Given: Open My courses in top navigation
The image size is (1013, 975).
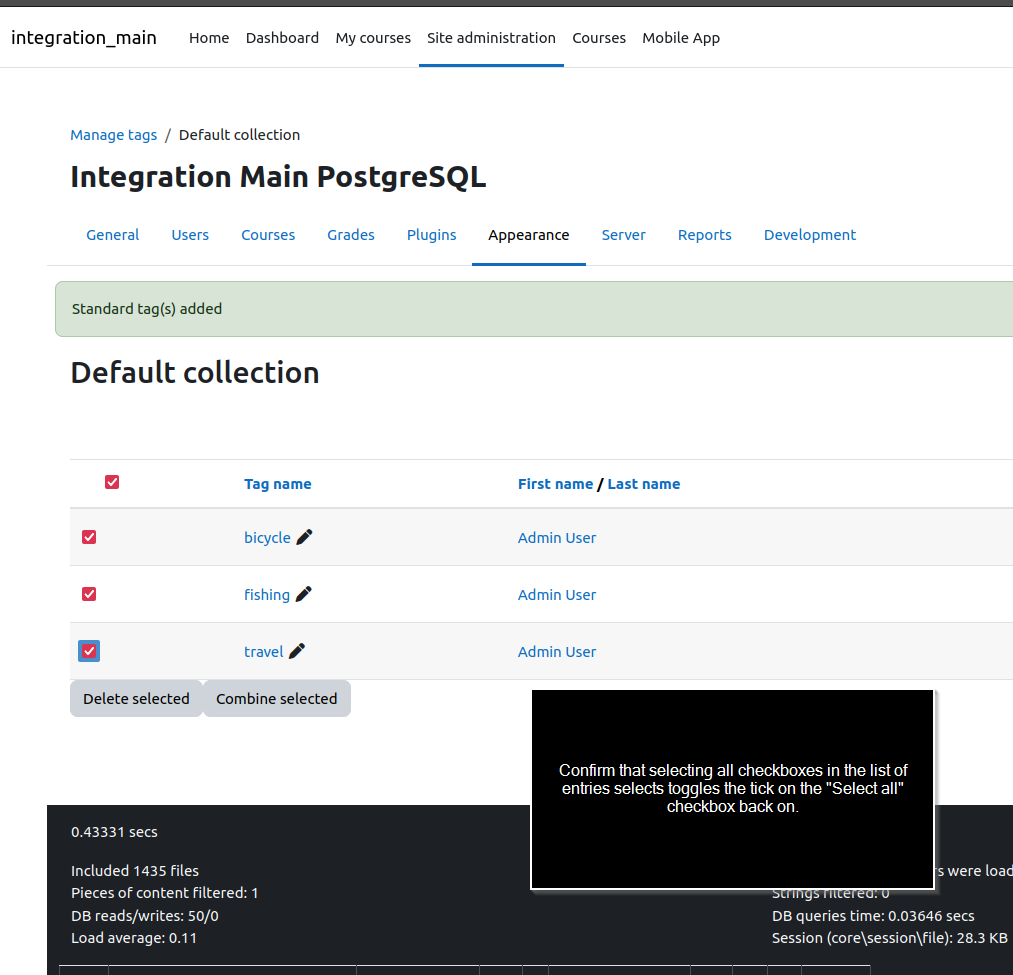Looking at the screenshot, I should point(373,38).
